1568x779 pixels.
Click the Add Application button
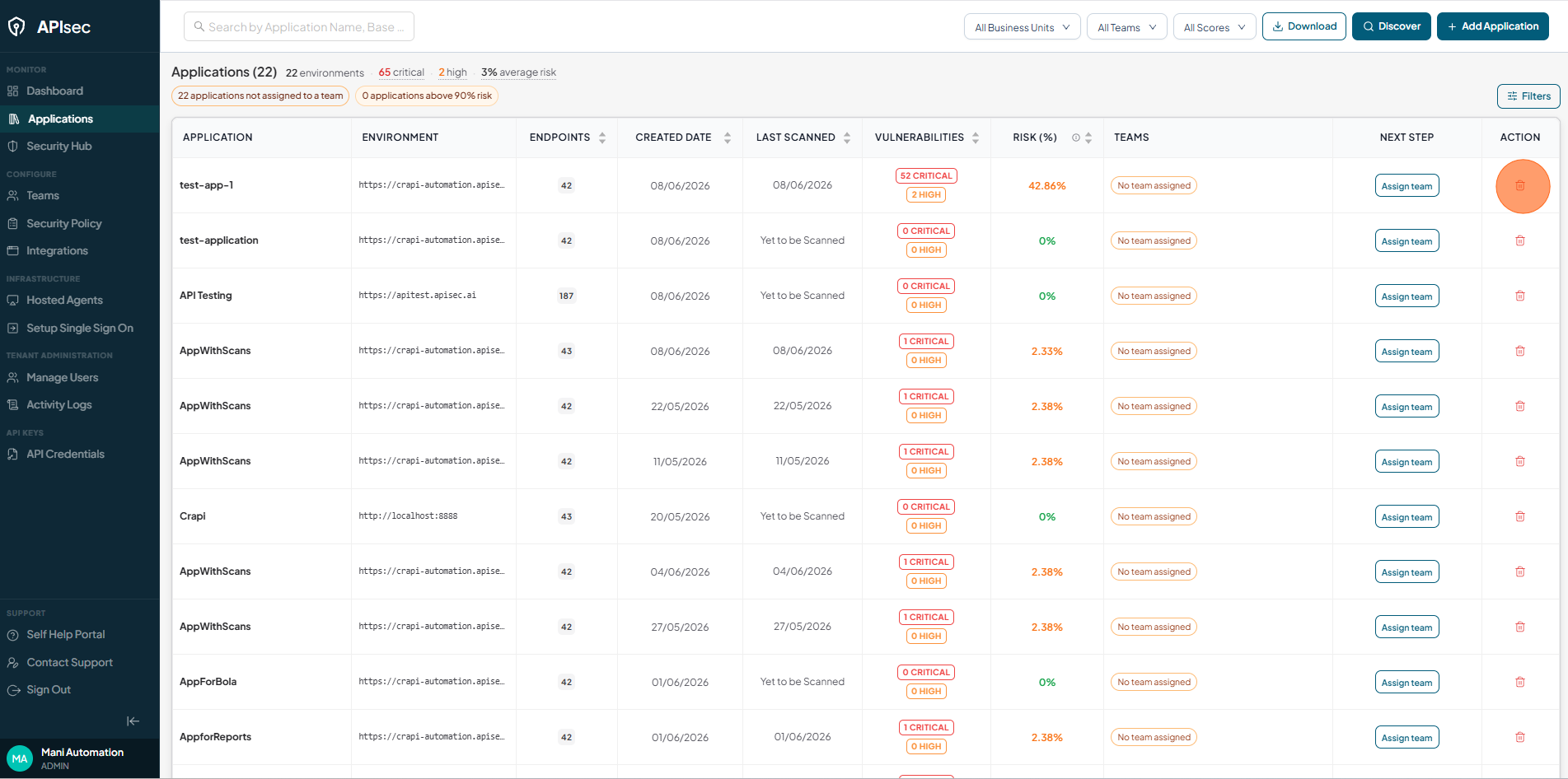(x=1493, y=26)
